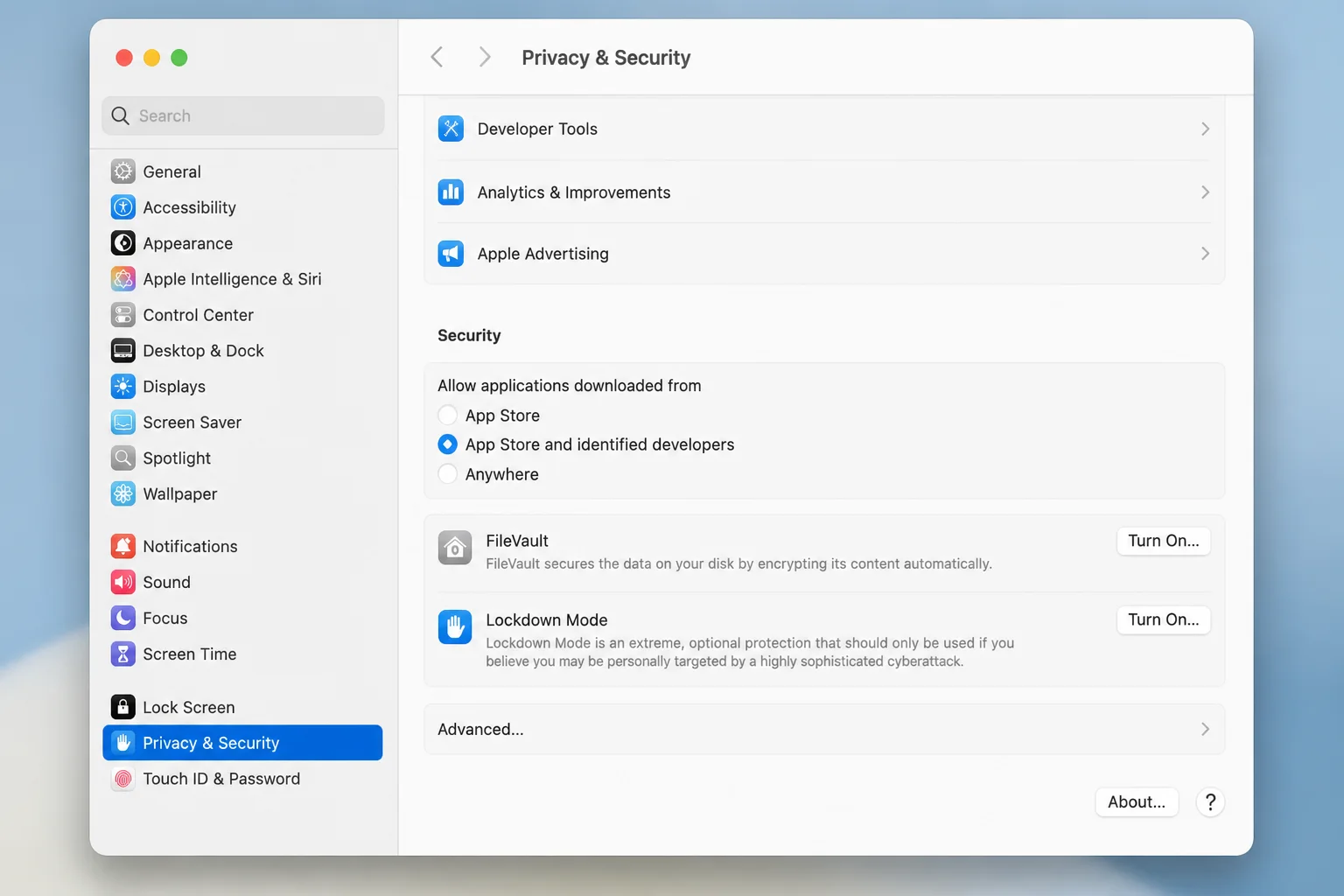Click the Lock Screen padlock icon
Viewport: 1344px width, 896px height.
coord(123,707)
